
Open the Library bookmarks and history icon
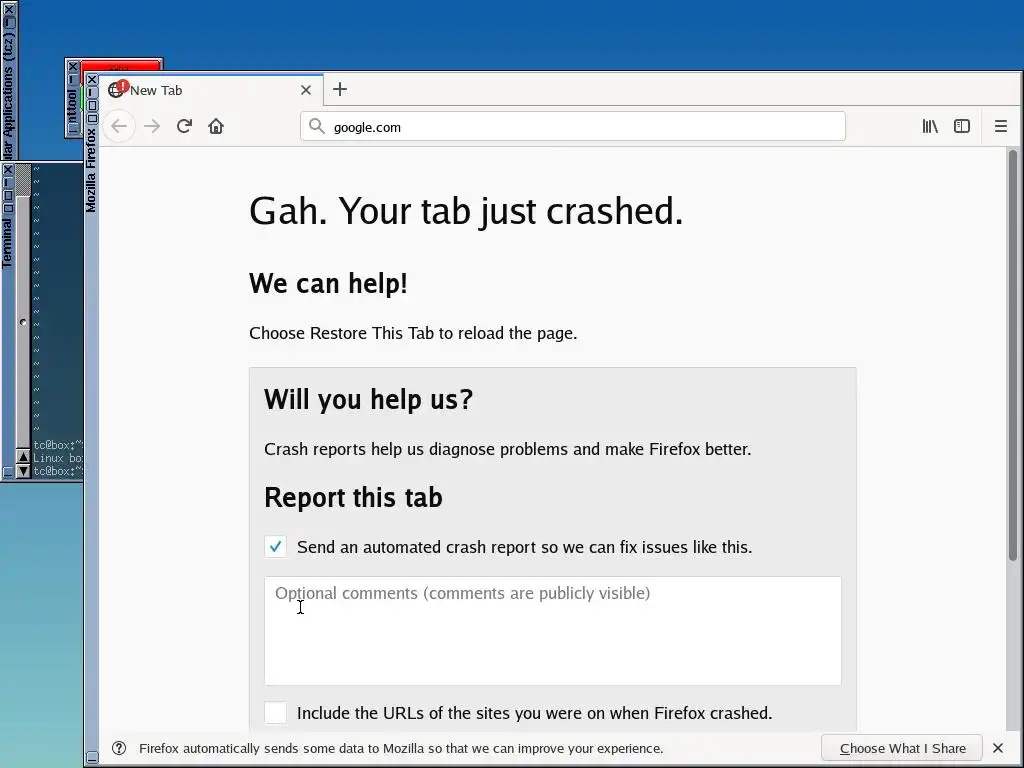tap(930, 126)
